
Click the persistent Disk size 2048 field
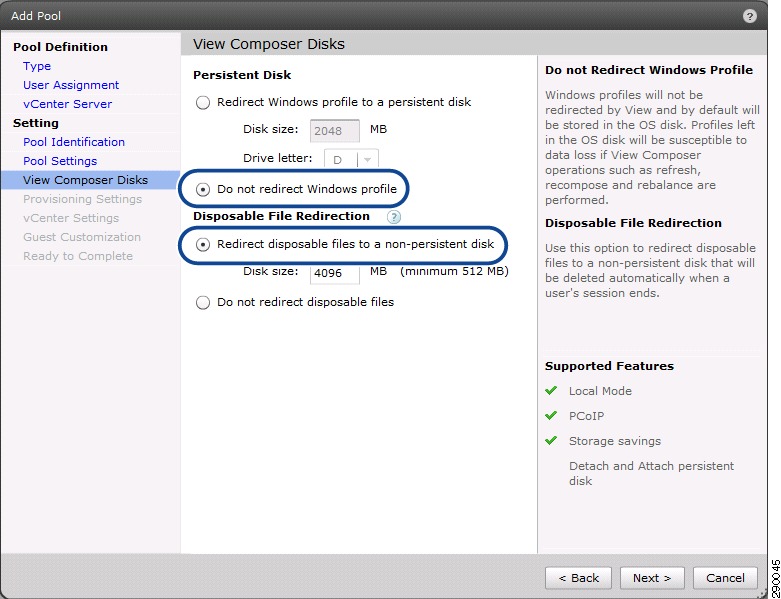pyautogui.click(x=335, y=131)
